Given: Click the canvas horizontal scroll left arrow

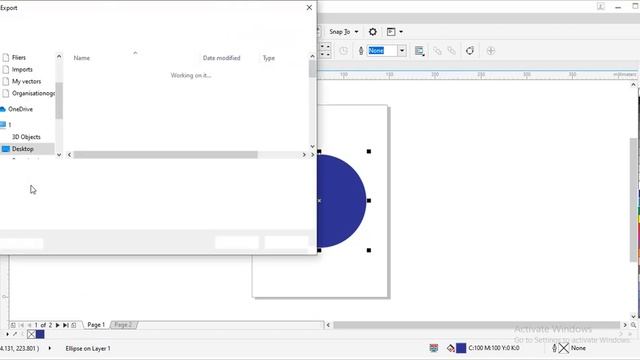Looking at the screenshot, I should point(328,325).
